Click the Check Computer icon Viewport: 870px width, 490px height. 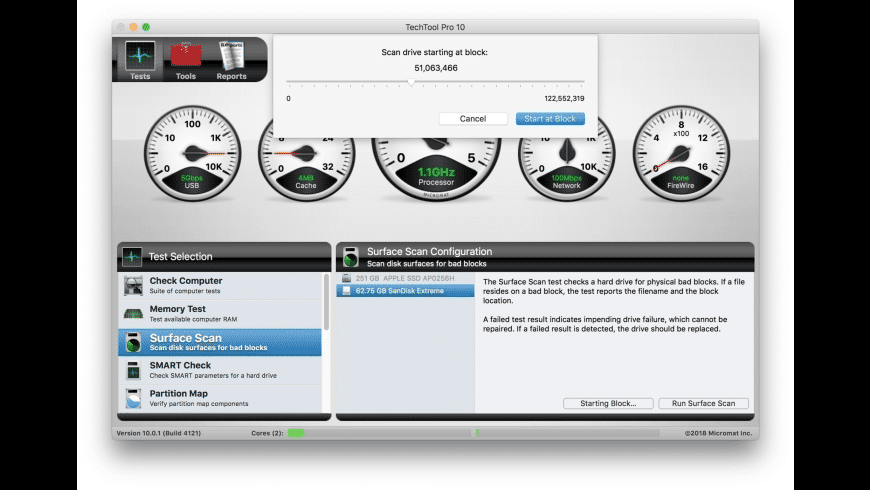pyautogui.click(x=133, y=285)
